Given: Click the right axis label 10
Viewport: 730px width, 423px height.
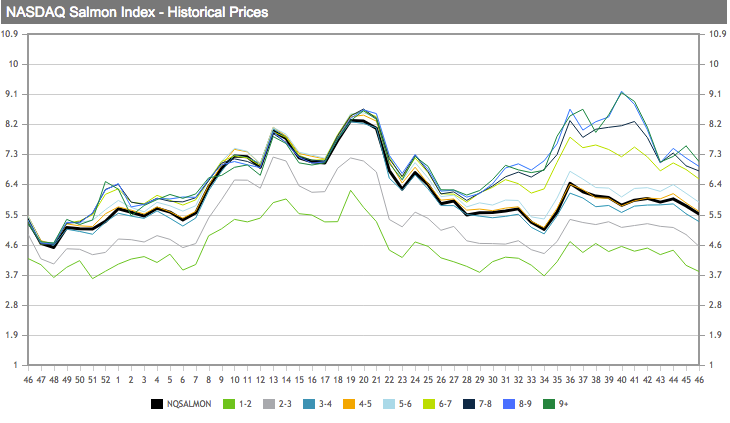Looking at the screenshot, I should pyautogui.click(x=714, y=64).
